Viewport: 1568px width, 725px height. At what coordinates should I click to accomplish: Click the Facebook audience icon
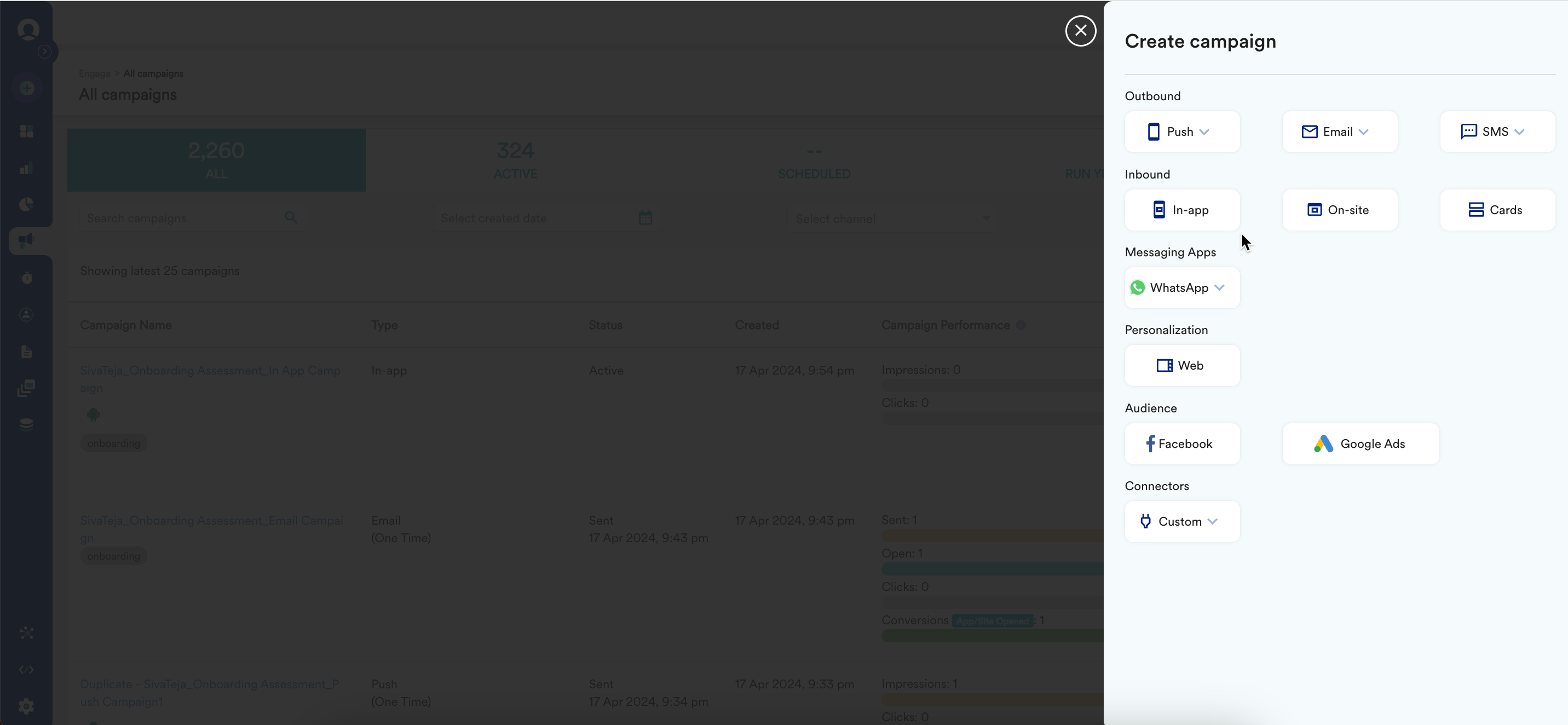click(1150, 444)
